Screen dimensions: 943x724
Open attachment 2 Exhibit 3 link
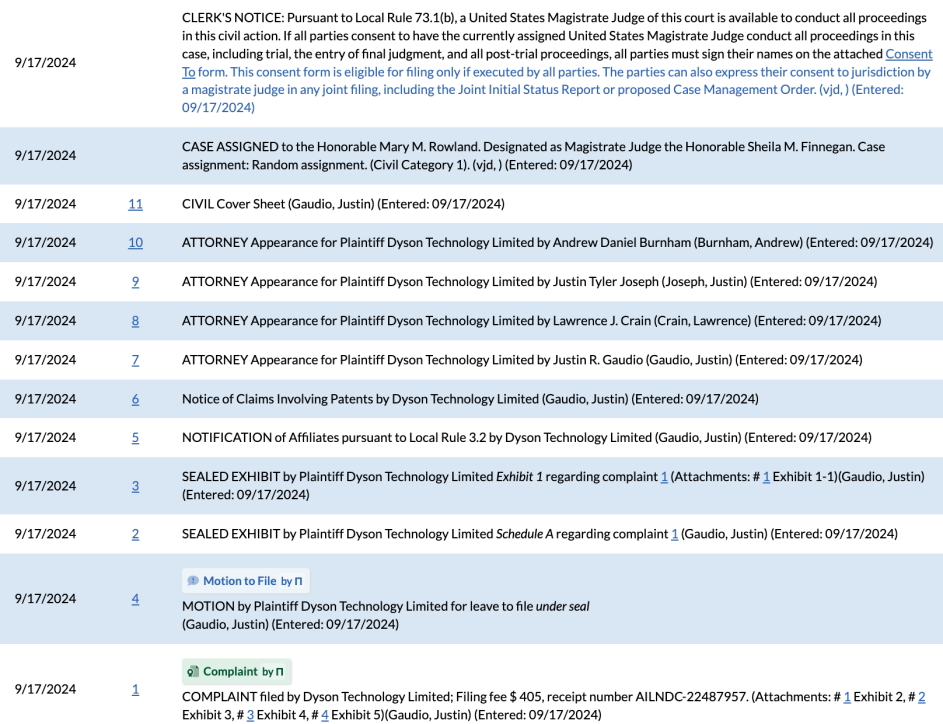click(921, 696)
